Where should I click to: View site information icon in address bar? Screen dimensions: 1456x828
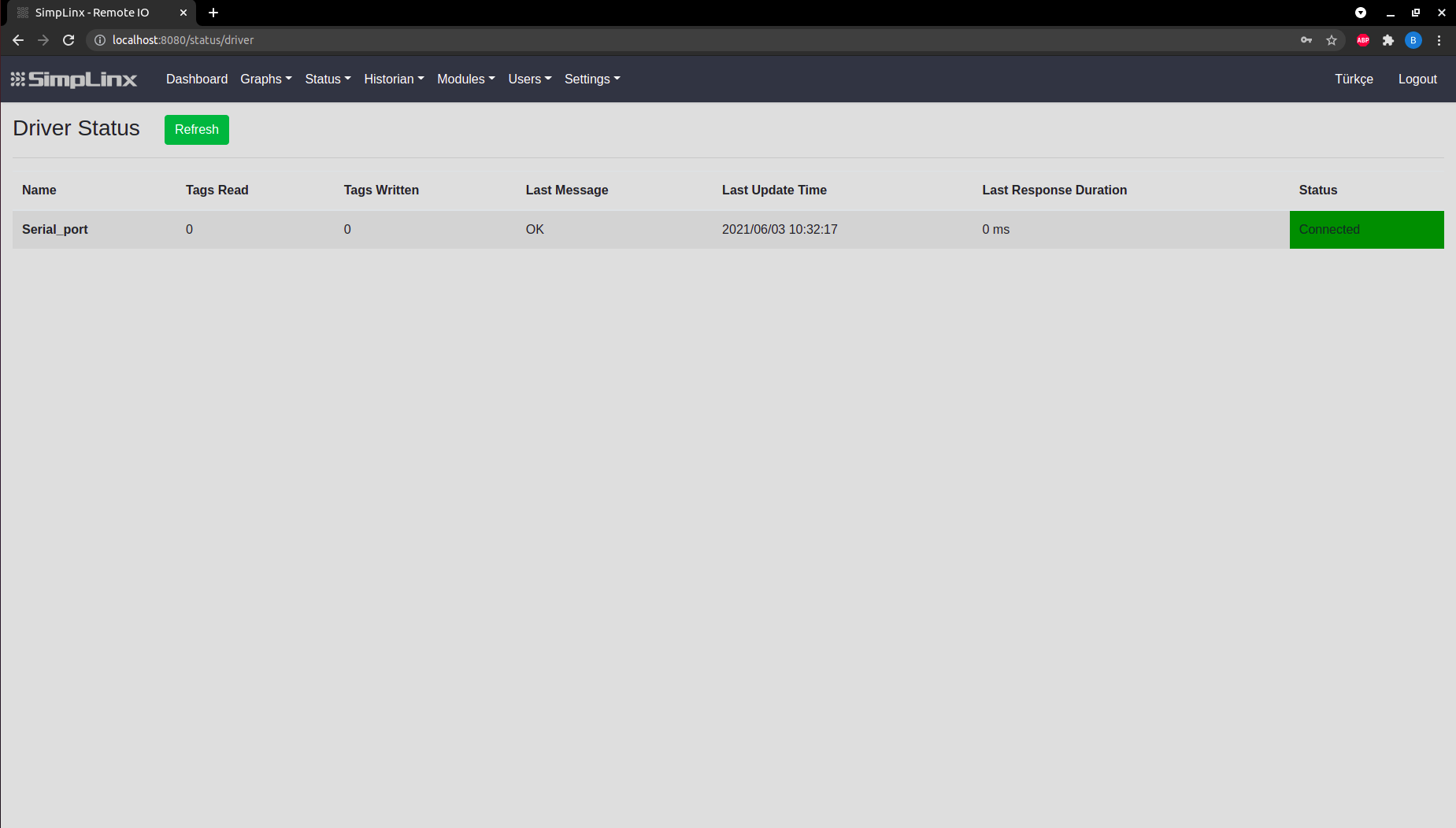coord(100,40)
